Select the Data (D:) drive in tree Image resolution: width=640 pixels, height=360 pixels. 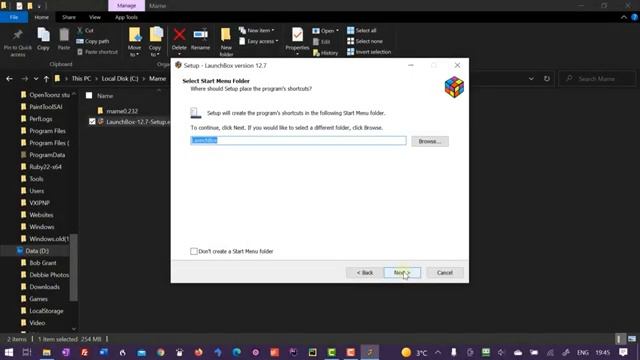(x=37, y=251)
